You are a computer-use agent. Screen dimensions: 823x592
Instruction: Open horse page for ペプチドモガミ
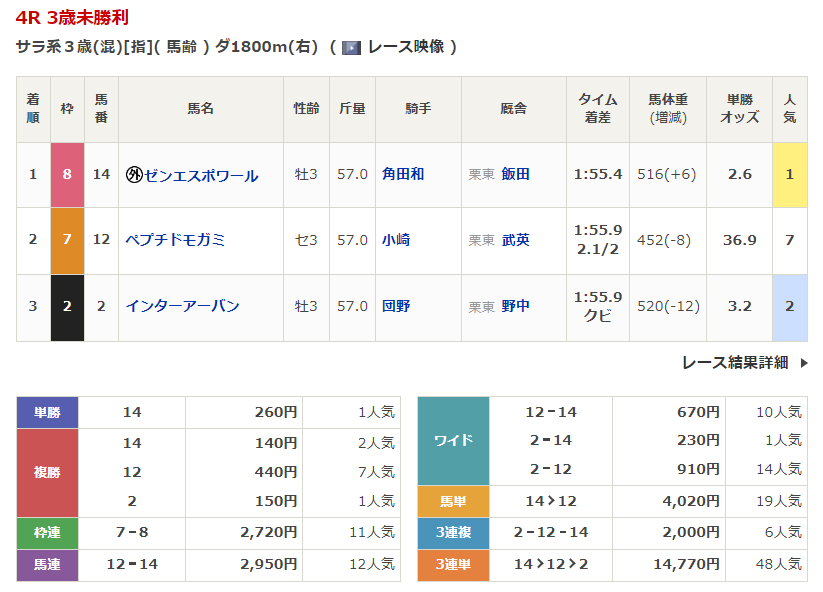click(175, 240)
